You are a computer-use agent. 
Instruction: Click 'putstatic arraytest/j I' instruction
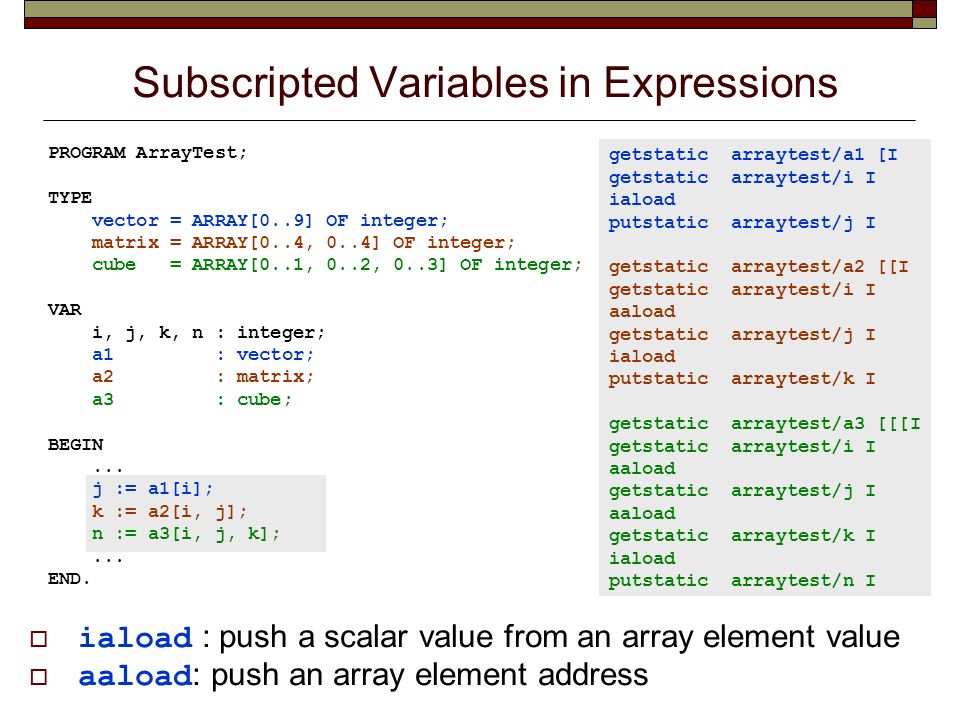742,222
